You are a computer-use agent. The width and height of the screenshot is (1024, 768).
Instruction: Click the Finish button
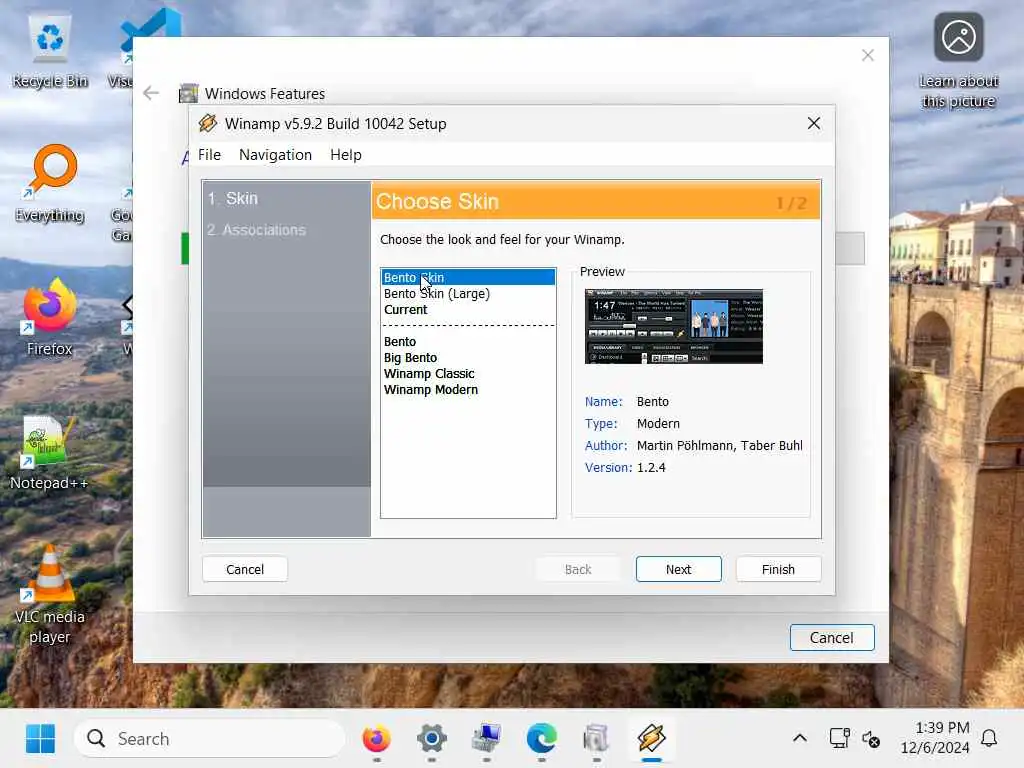pyautogui.click(x=778, y=569)
